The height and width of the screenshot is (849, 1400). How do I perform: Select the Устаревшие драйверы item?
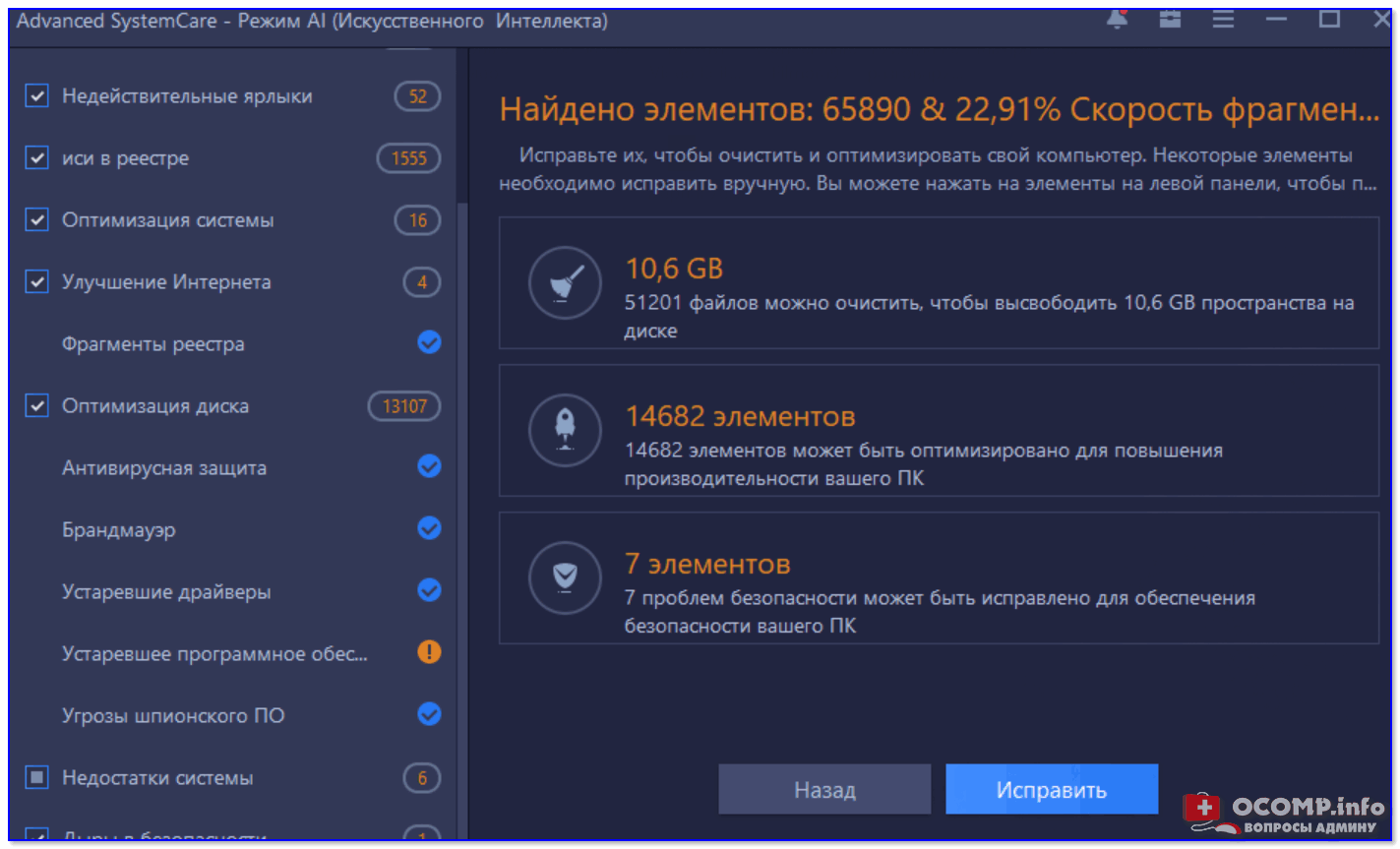click(x=166, y=592)
